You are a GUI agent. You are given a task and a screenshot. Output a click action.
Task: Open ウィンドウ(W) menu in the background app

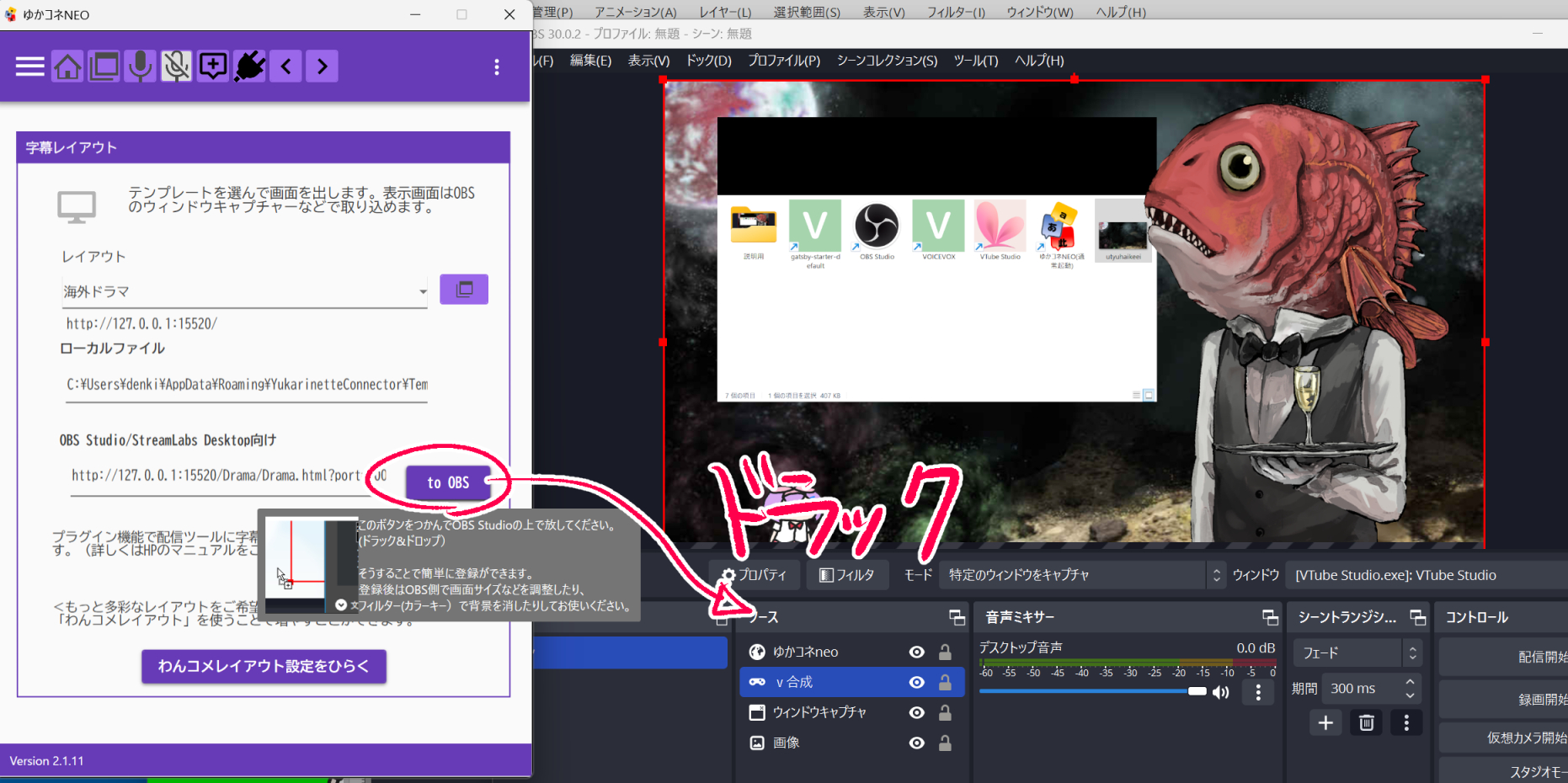coord(1040,12)
